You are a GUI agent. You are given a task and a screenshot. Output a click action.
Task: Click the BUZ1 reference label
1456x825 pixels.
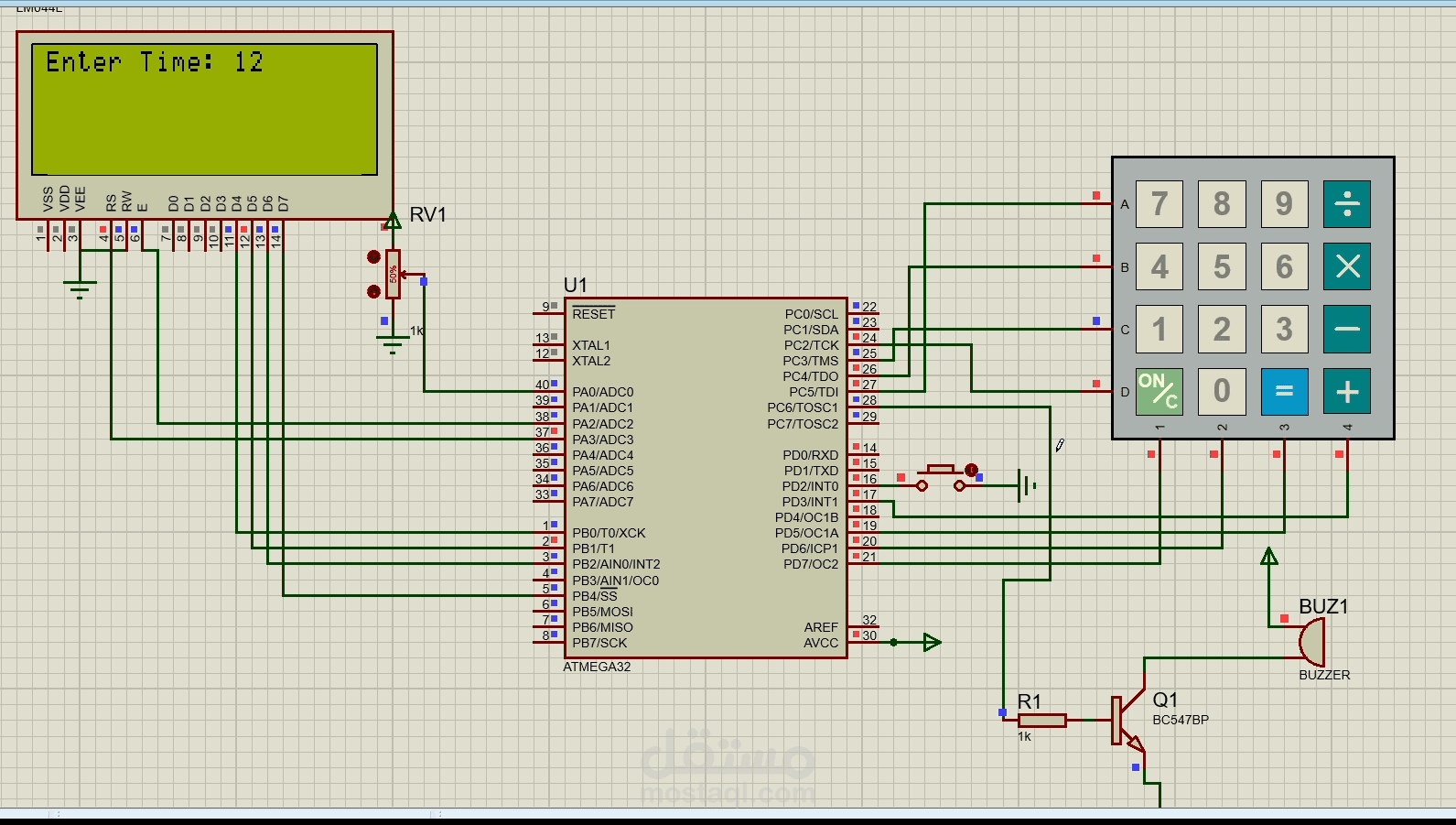(x=1323, y=606)
